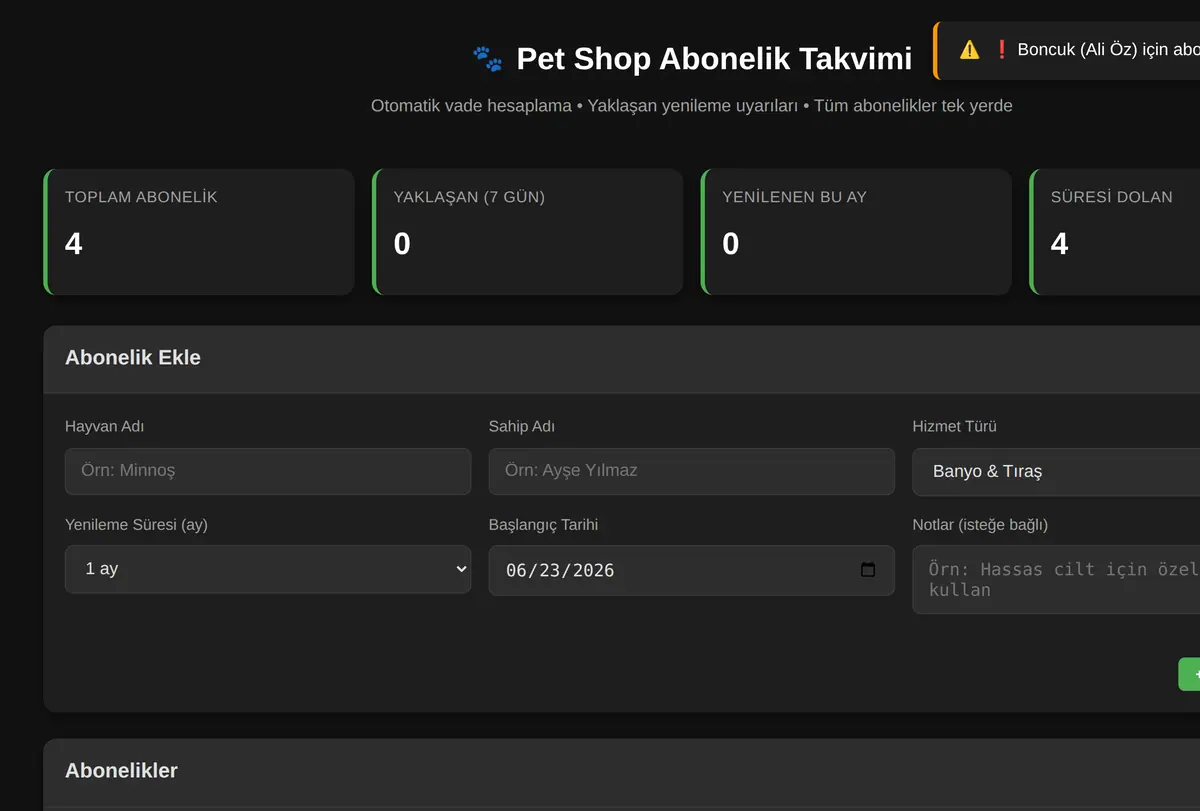This screenshot has height=811, width=1200.
Task: Select the Süresi Dolan stat card
Action: click(x=1115, y=232)
